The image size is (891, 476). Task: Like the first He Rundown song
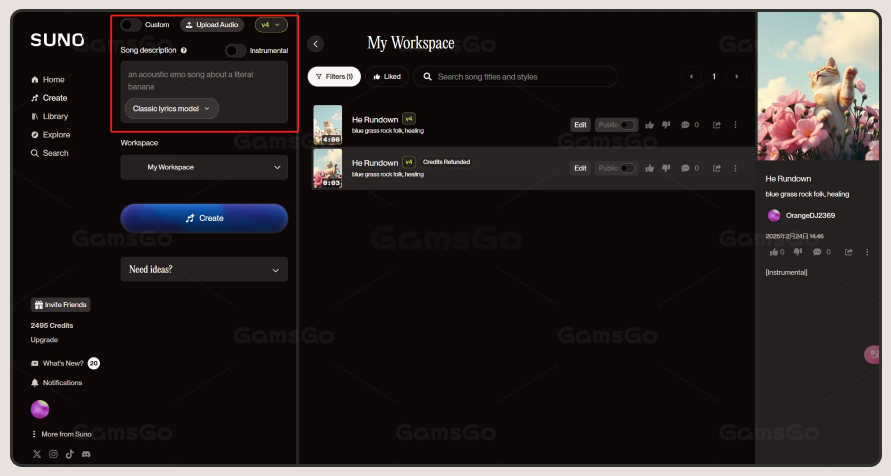click(x=649, y=125)
